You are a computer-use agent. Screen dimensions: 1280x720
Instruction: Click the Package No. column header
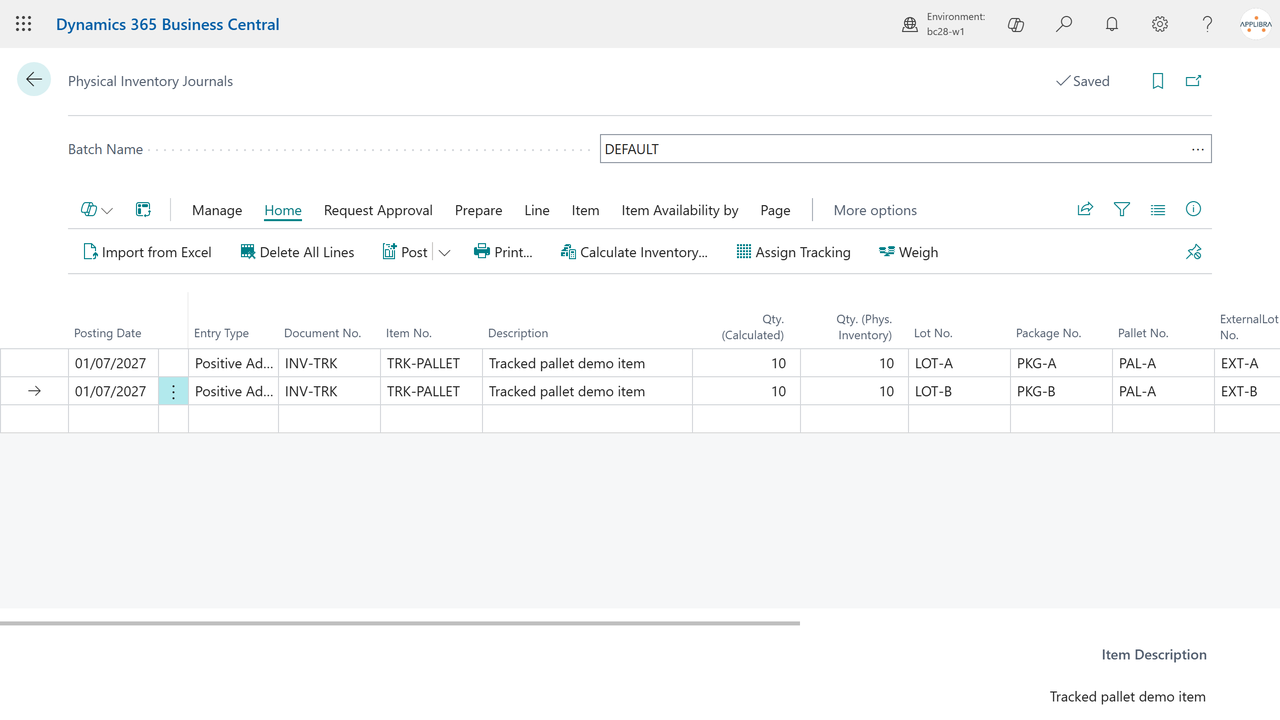point(1049,333)
